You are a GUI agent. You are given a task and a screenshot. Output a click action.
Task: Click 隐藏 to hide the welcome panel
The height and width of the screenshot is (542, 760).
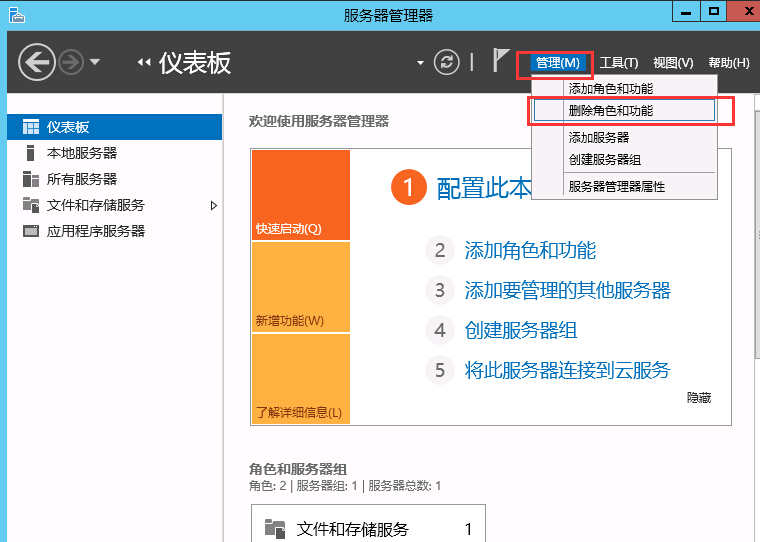[698, 397]
